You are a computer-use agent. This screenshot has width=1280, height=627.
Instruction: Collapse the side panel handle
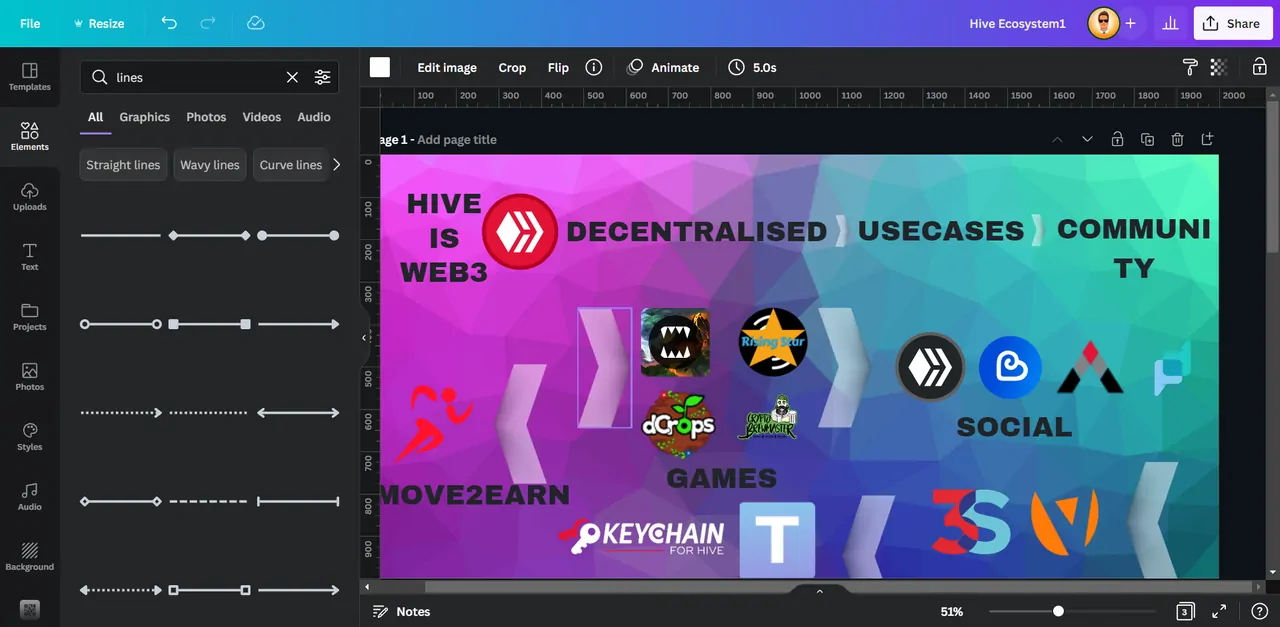[x=364, y=338]
